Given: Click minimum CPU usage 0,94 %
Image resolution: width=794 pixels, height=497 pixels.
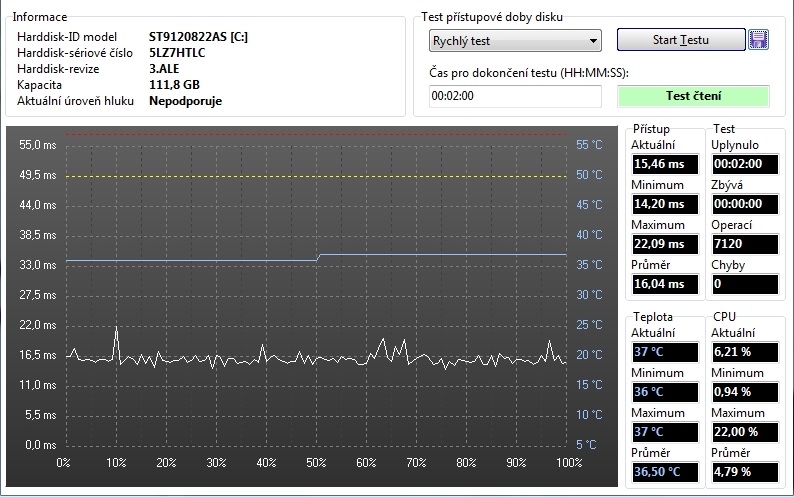Looking at the screenshot, I should 745,392.
